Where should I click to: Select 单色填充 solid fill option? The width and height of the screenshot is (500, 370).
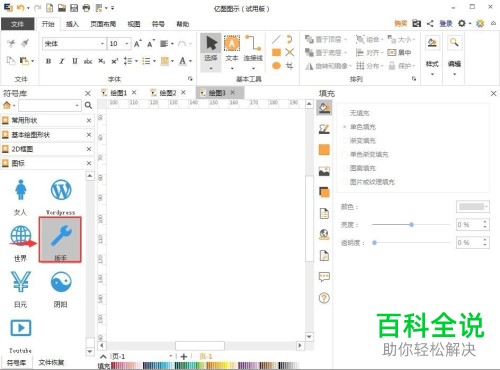[x=359, y=127]
